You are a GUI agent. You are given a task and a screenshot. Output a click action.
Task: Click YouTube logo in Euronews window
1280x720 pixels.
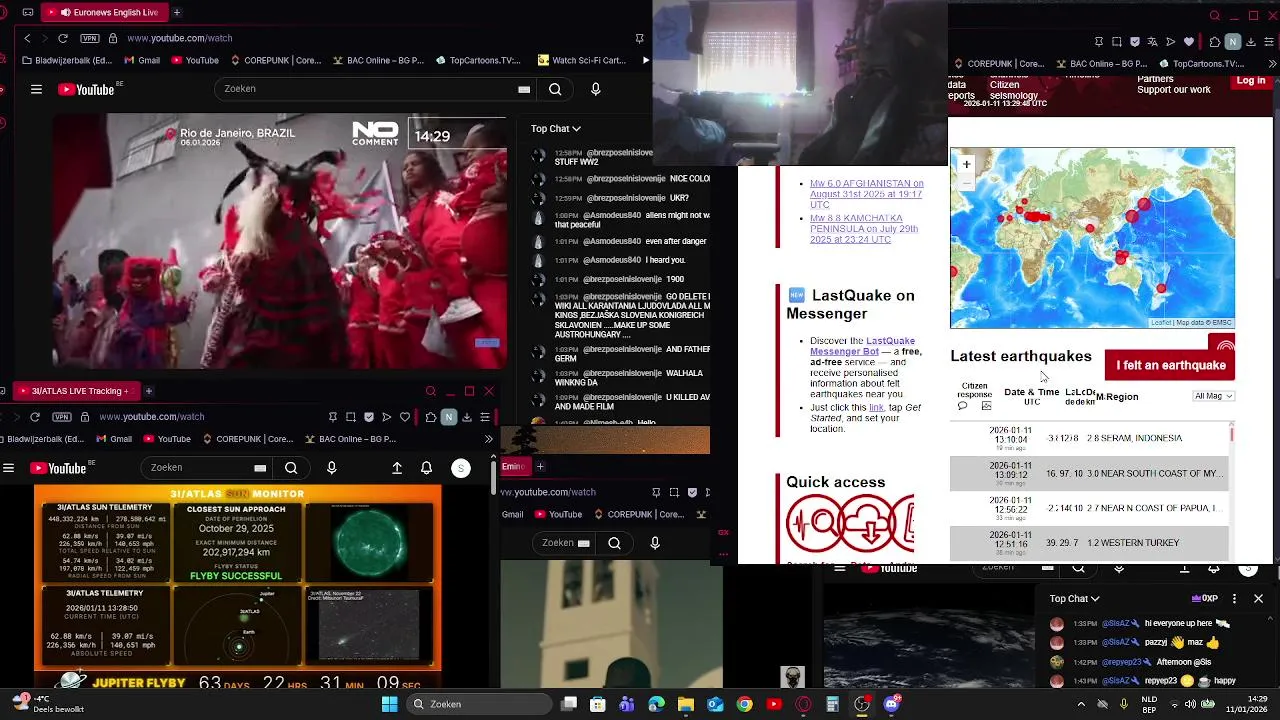point(86,89)
